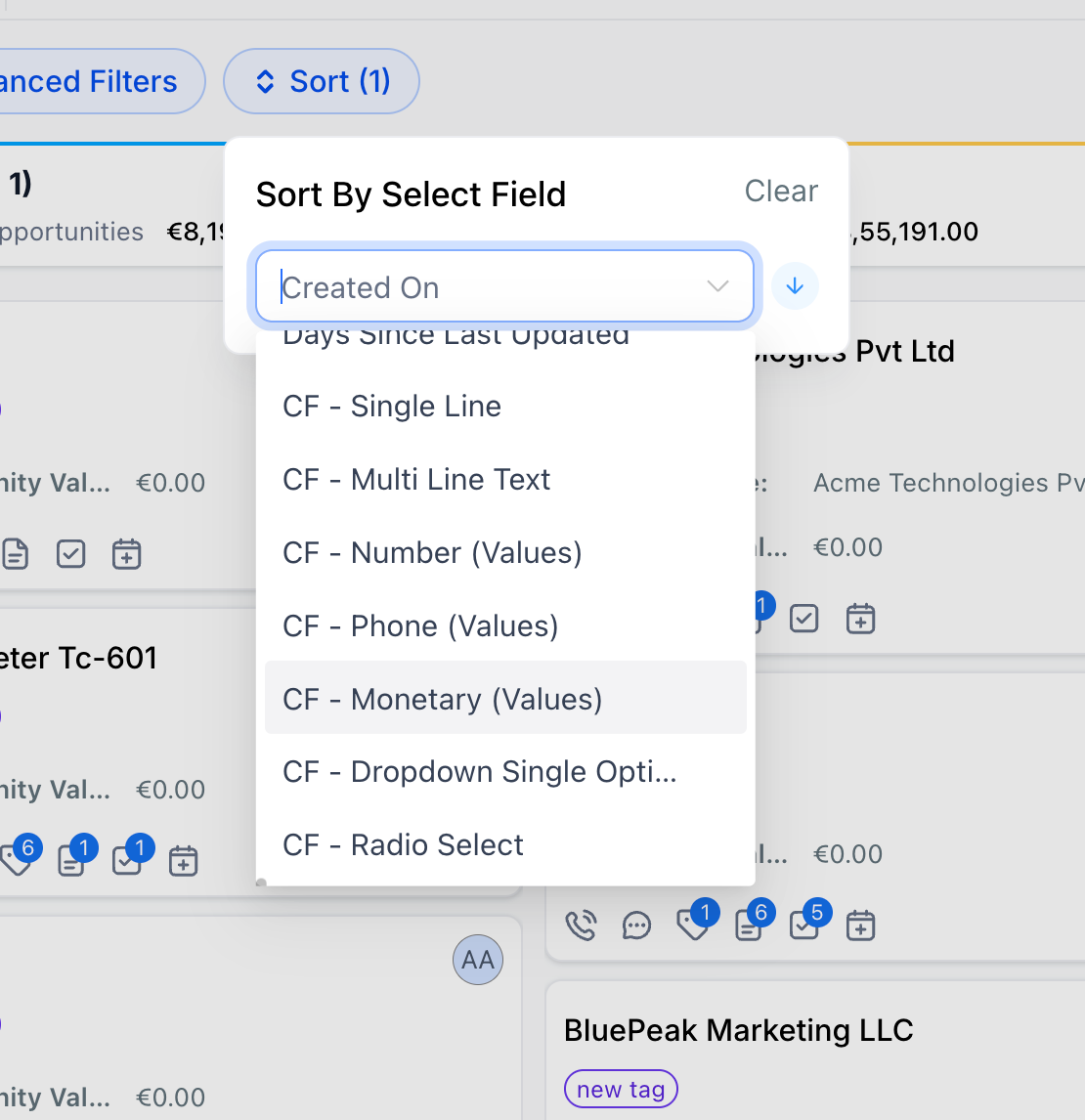1085x1120 pixels.
Task: Open the chat message icon on Acme Technologies card
Action: pyautogui.click(x=637, y=925)
